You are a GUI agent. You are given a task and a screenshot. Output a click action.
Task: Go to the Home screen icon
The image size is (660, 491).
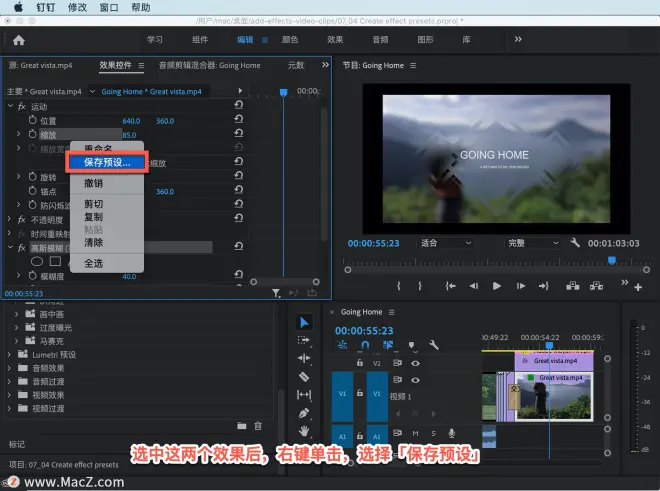19,40
